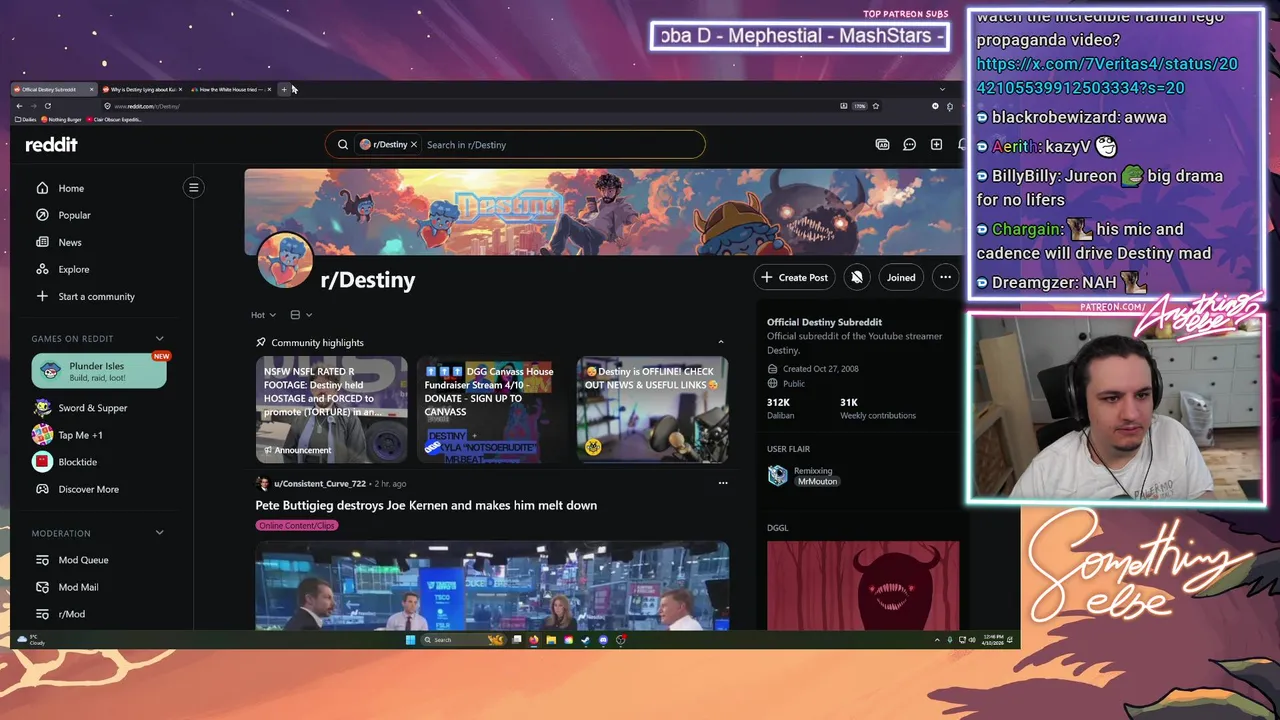1280x720 pixels.
Task: Open the Clair Obscur Expedition bookmark
Action: [114, 119]
